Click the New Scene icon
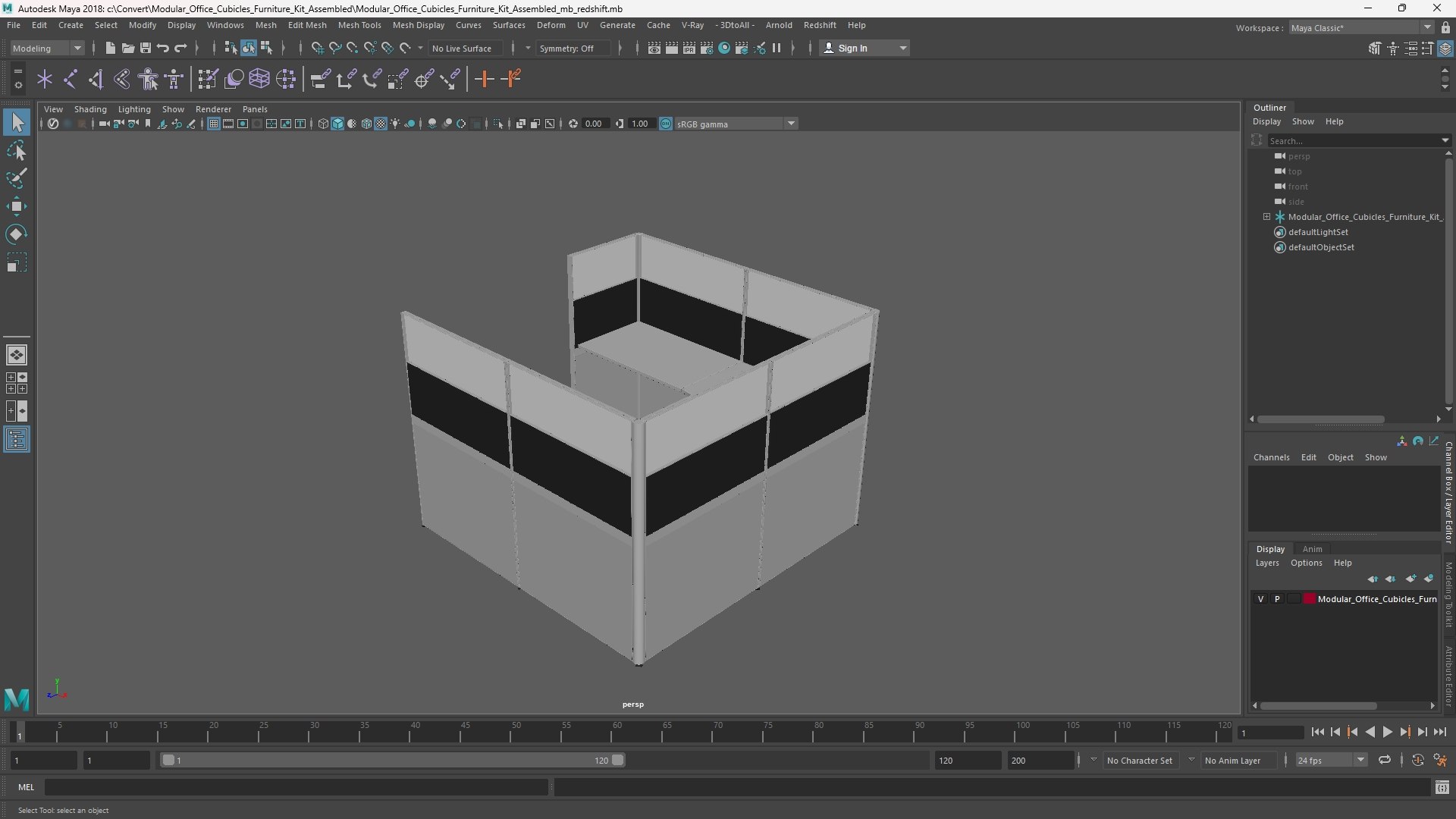Viewport: 1456px width, 819px height. [110, 48]
